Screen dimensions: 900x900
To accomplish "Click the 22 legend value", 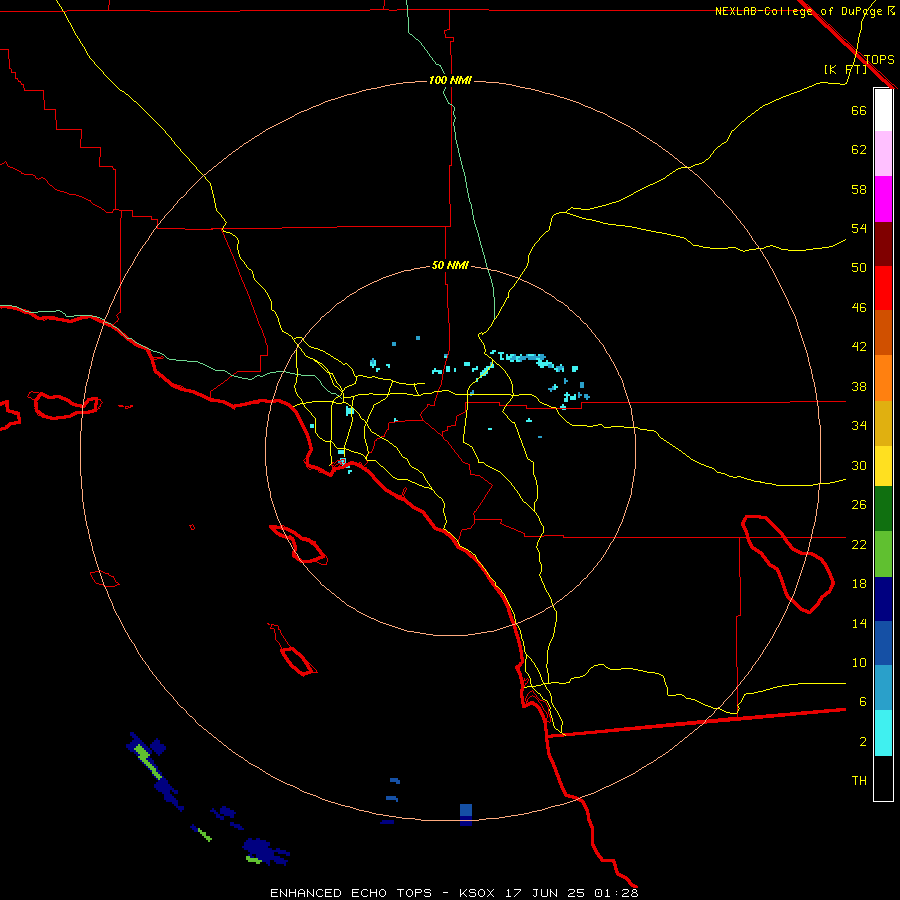I will tap(859, 544).
